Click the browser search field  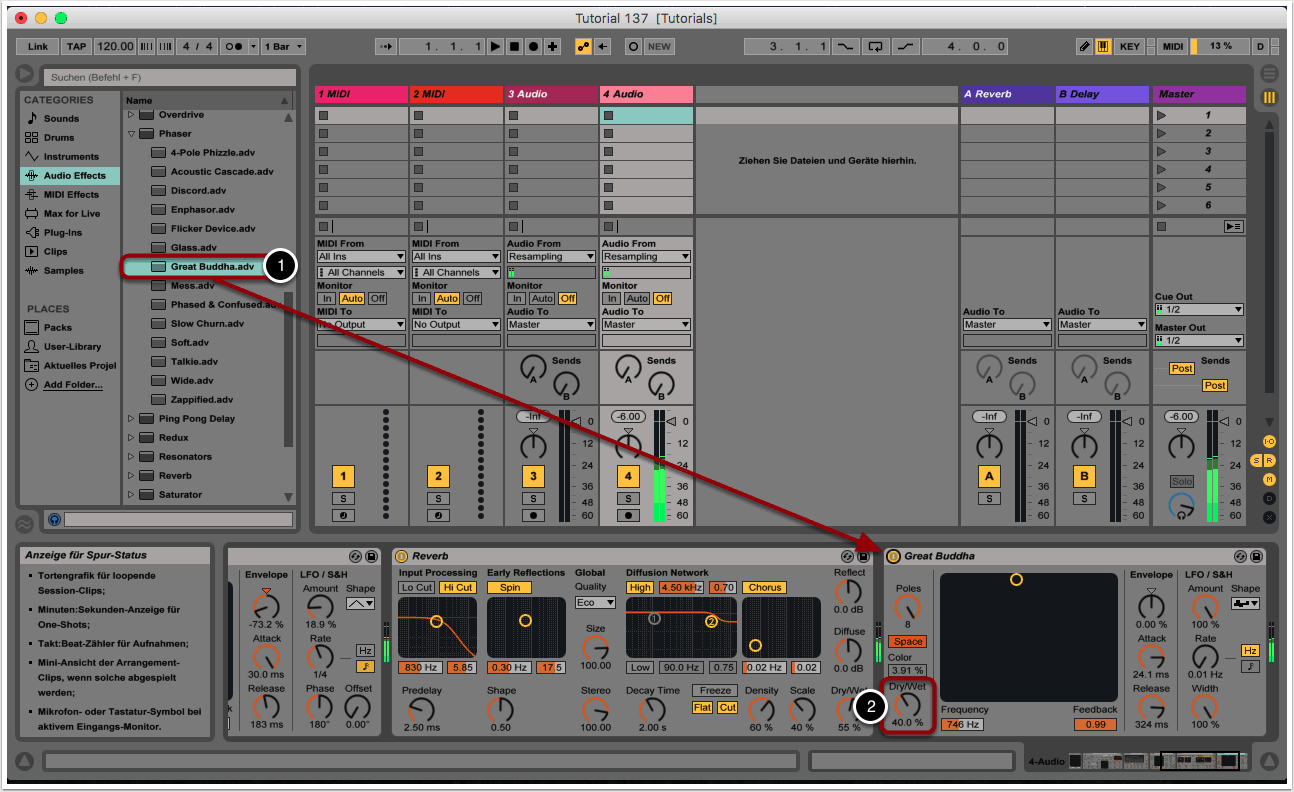coord(170,77)
